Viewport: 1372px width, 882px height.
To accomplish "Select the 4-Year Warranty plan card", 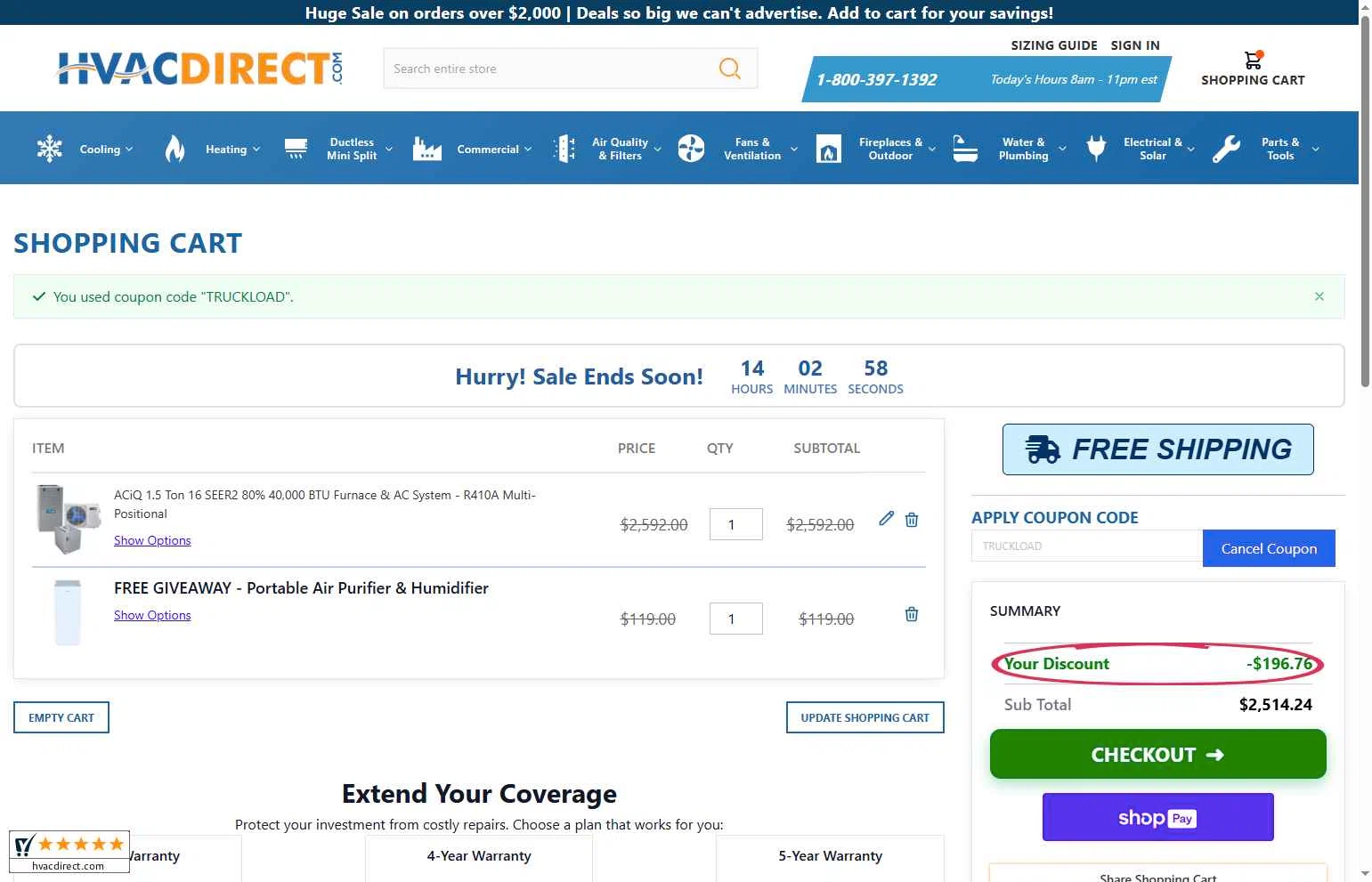I will [x=479, y=858].
